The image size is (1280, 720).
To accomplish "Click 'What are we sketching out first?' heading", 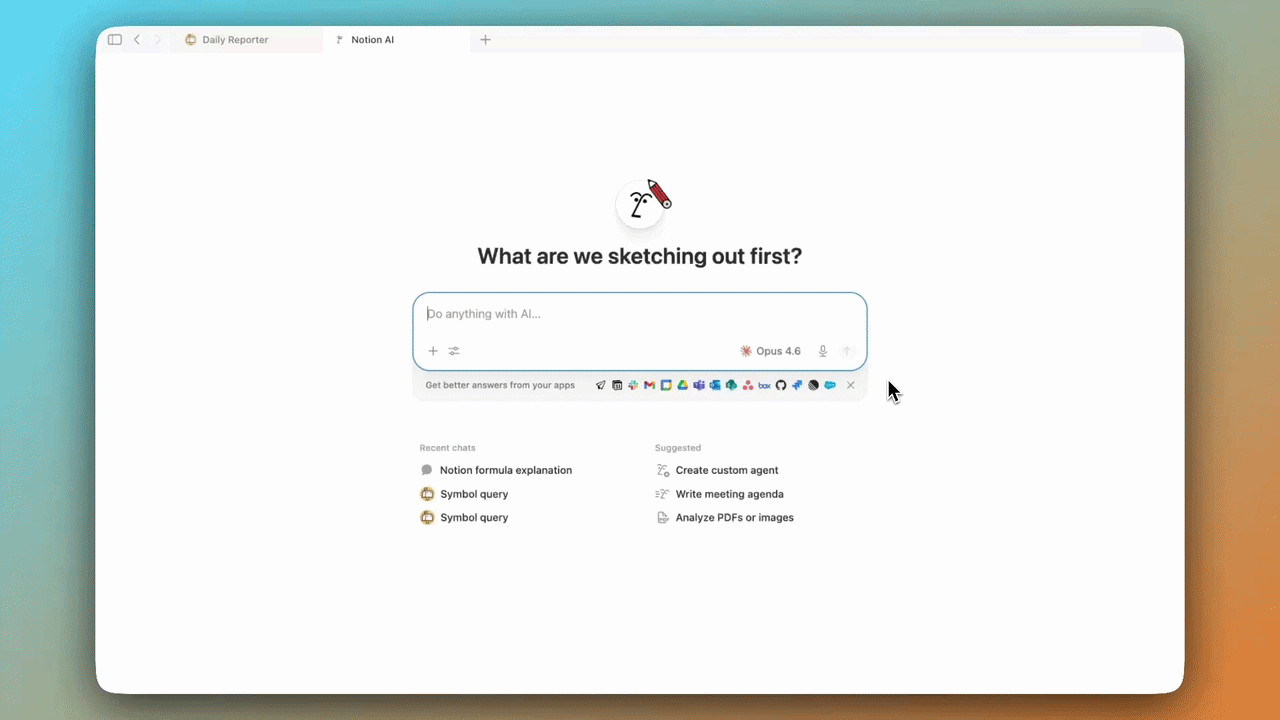I will 640,256.
